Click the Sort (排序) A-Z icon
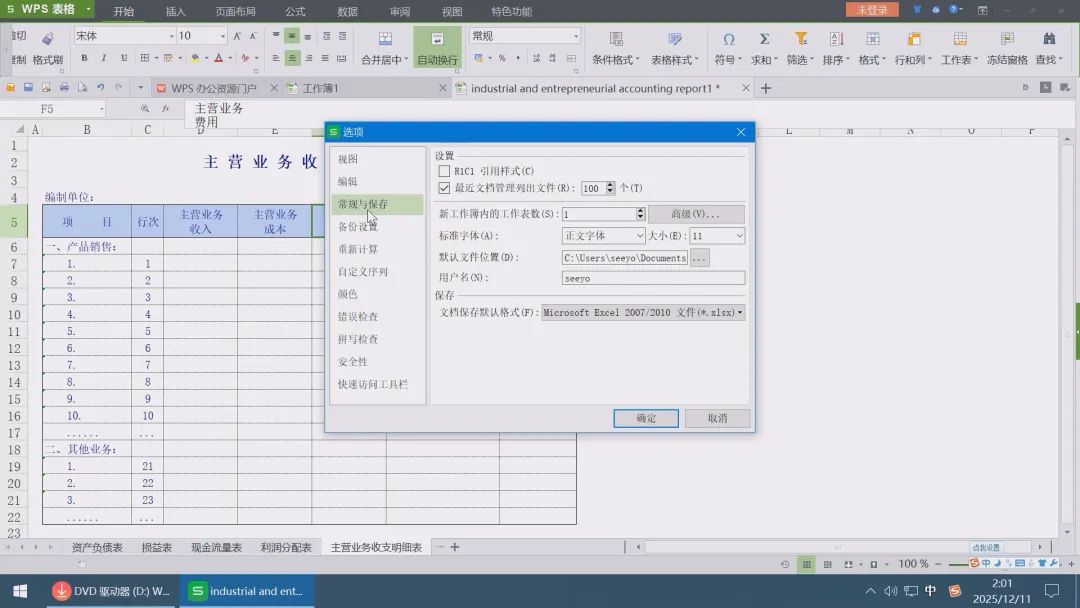The width and height of the screenshot is (1080, 608). [836, 39]
